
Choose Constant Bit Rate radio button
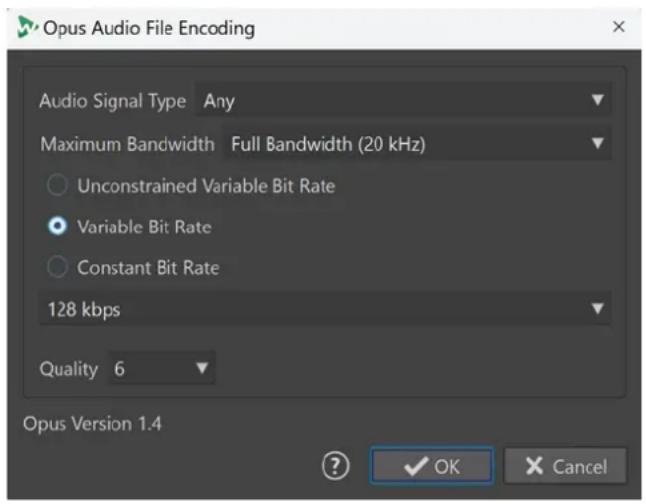point(57,267)
